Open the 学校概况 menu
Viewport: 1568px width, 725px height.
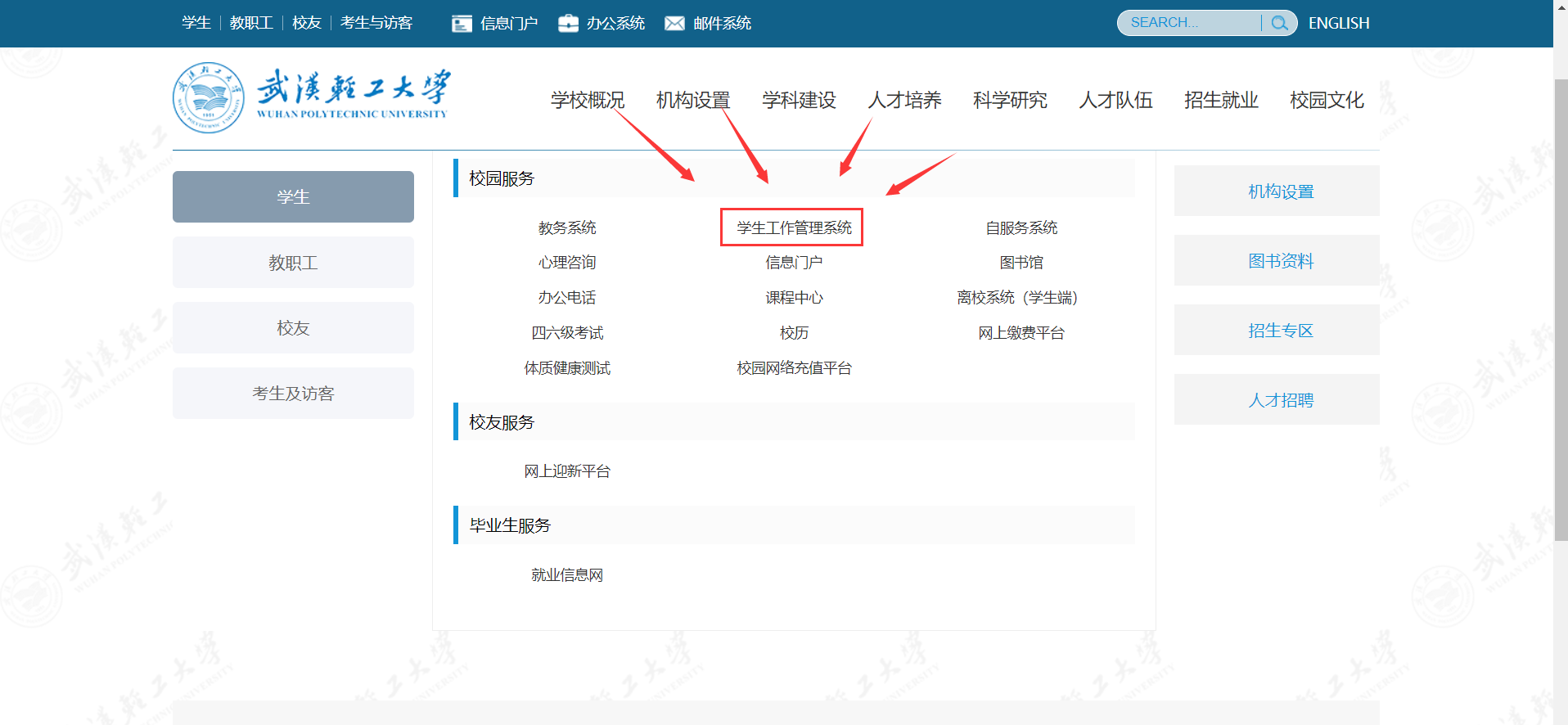[588, 100]
